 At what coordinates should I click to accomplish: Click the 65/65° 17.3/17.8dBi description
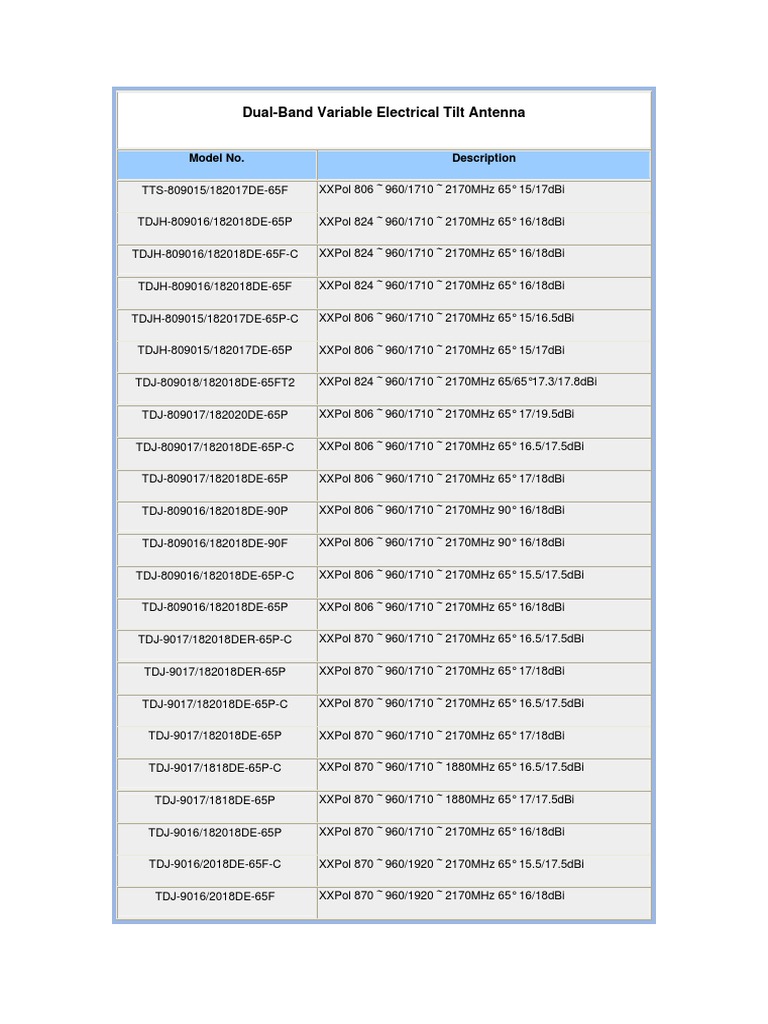[x=458, y=382]
